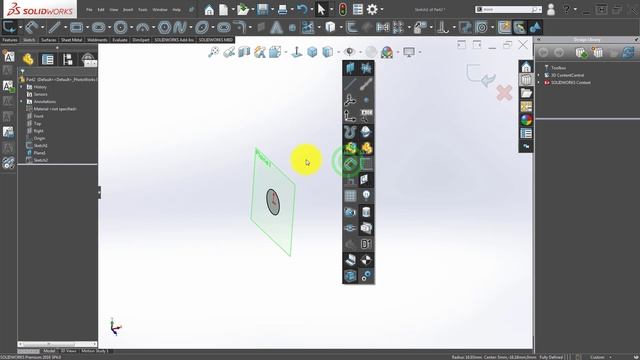640x360 pixels.
Task: Click the Instant2D icon
Action: [520, 27]
